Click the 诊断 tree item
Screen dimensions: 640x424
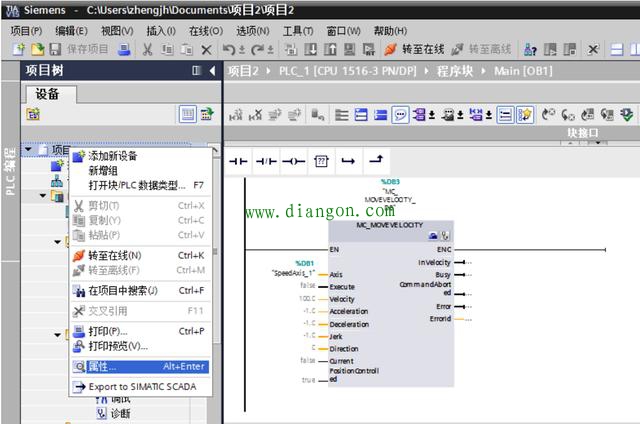[120, 413]
